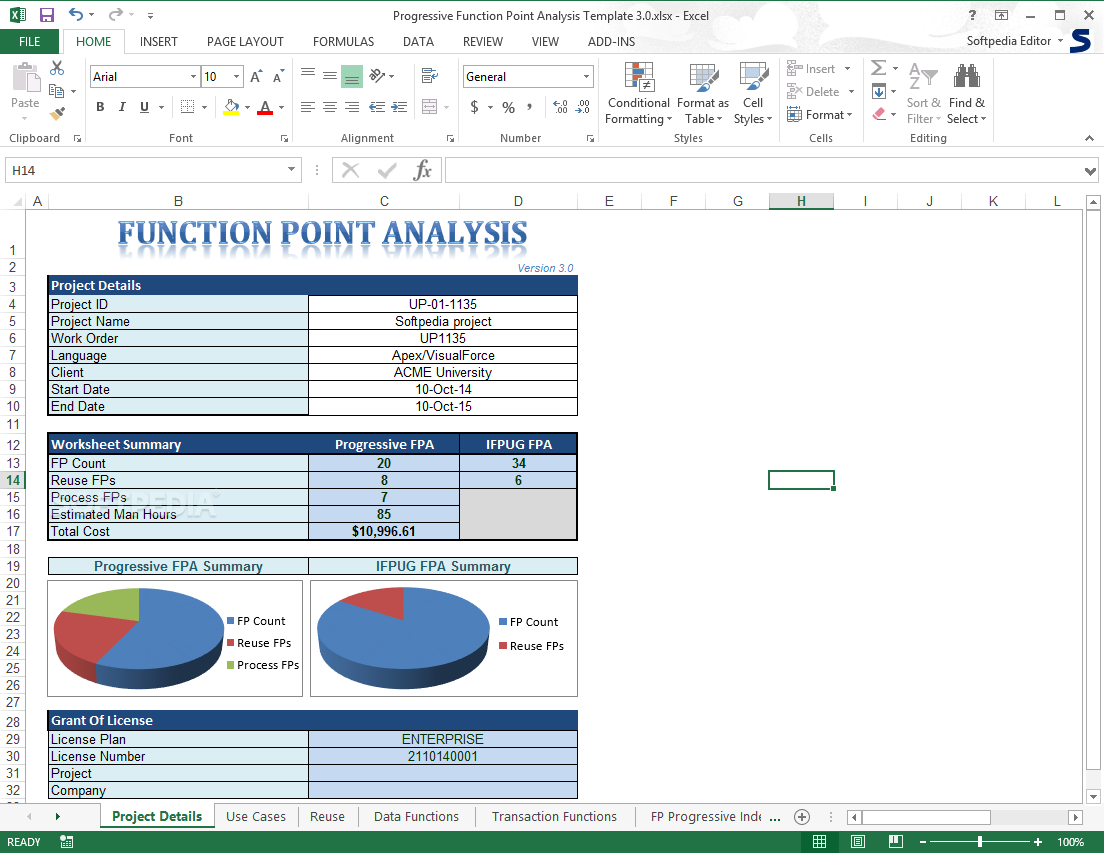Viewport: 1104px width, 853px height.
Task: Click the Orientation text angle icon
Action: click(378, 75)
